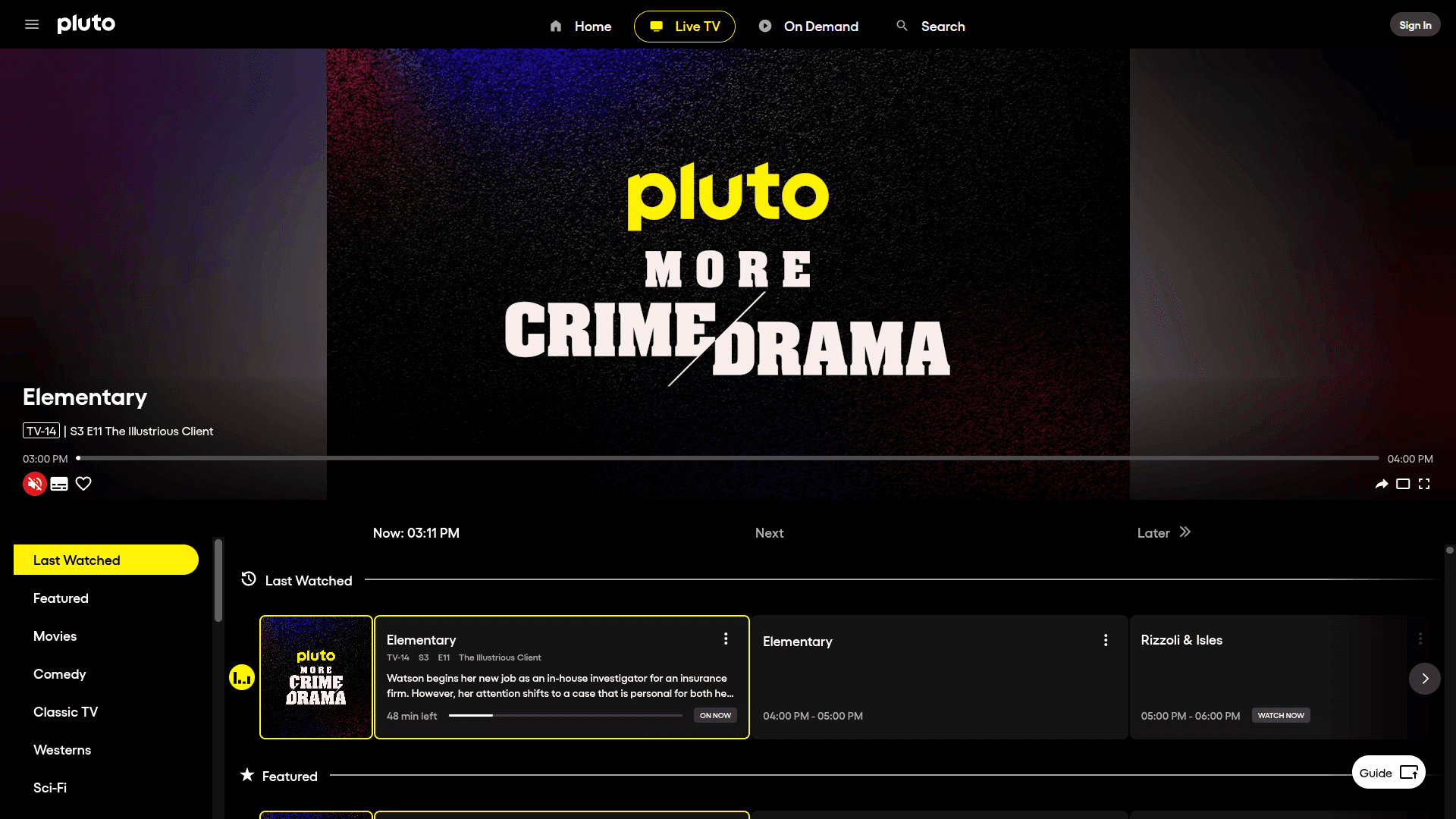Image resolution: width=1456 pixels, height=819 pixels.
Task: Click the ON NOW badge
Action: tap(715, 715)
